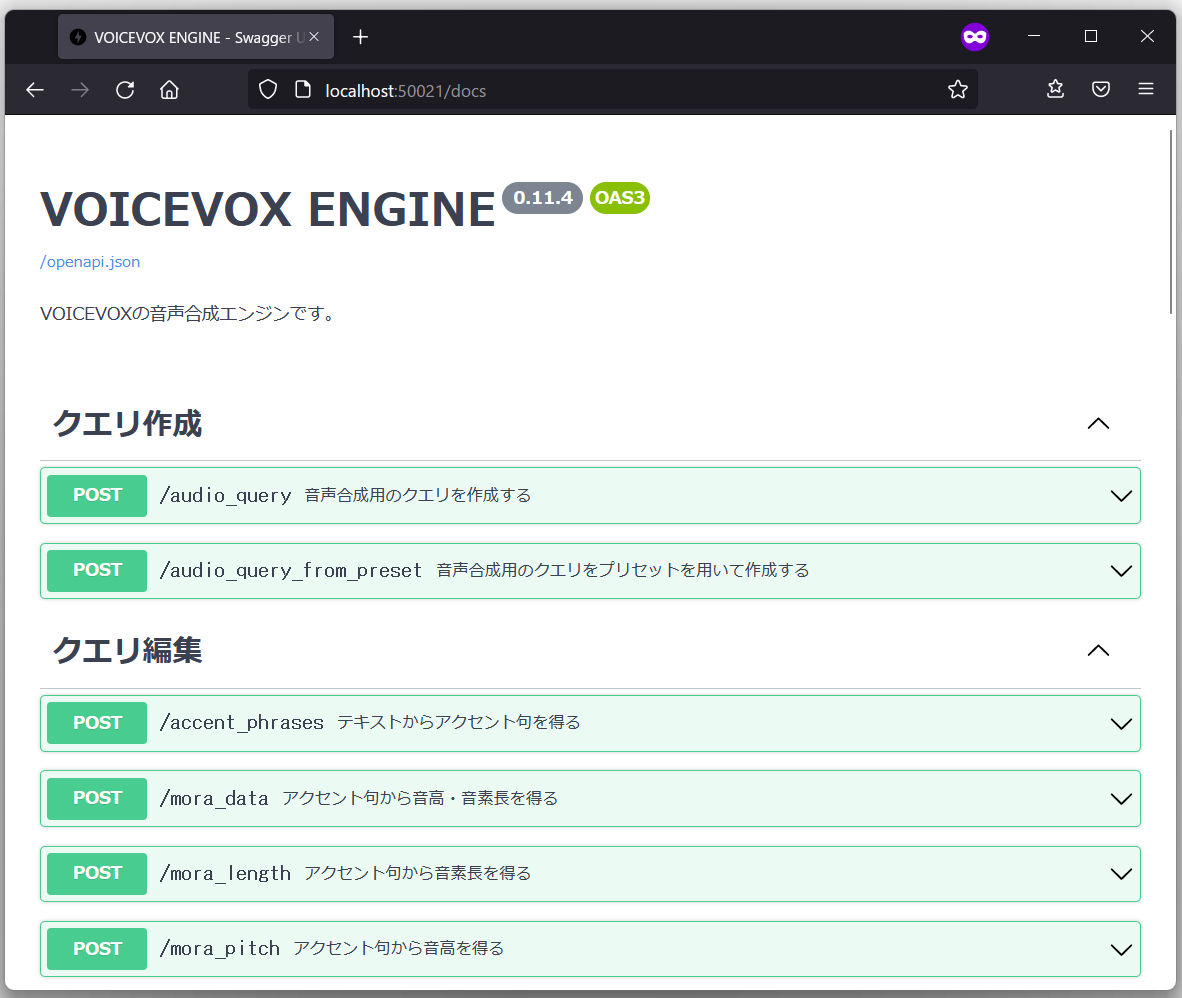Click the クエリ作成 section heading
Viewport: 1182px width, 998px height.
tap(127, 424)
